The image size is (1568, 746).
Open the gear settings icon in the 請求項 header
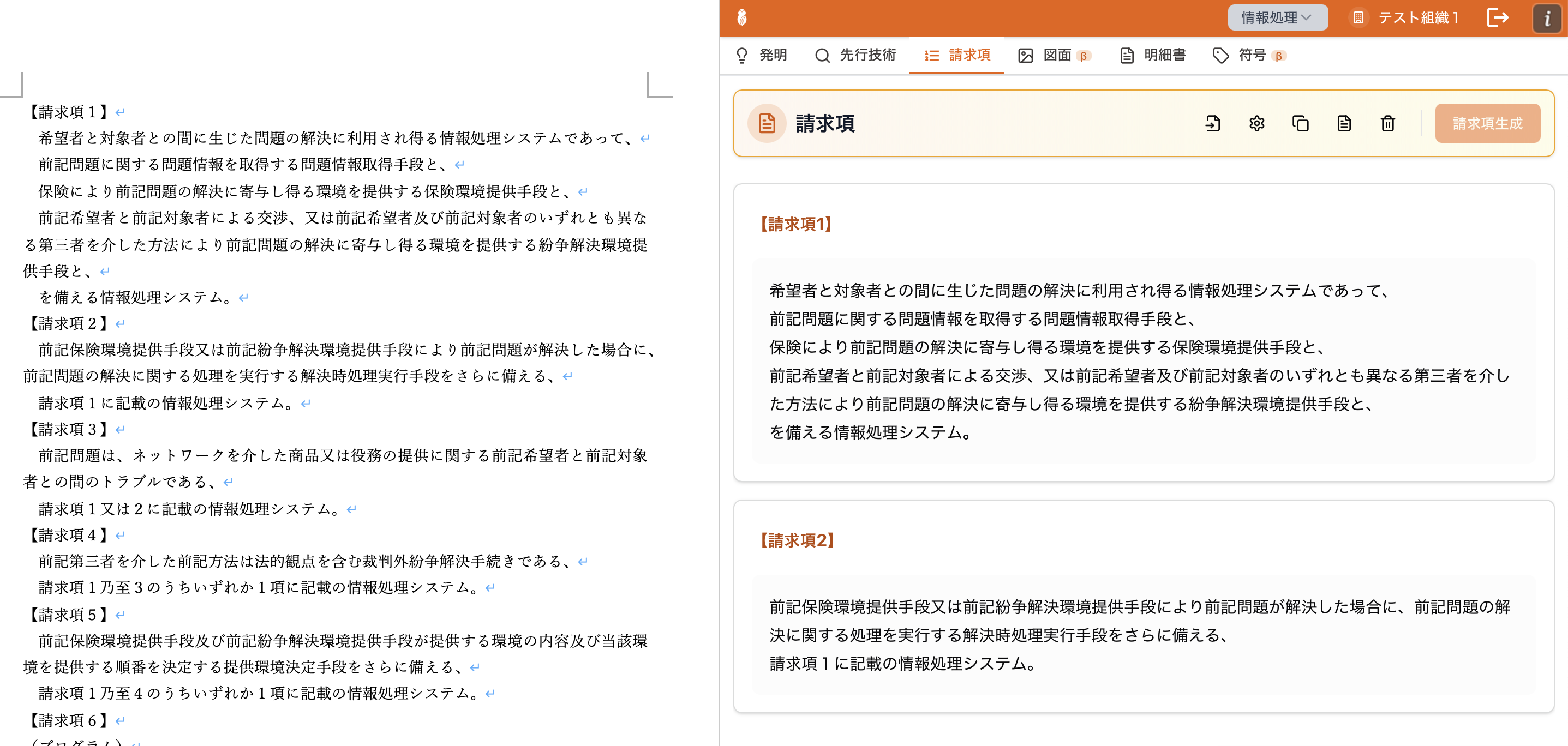pyautogui.click(x=1256, y=124)
